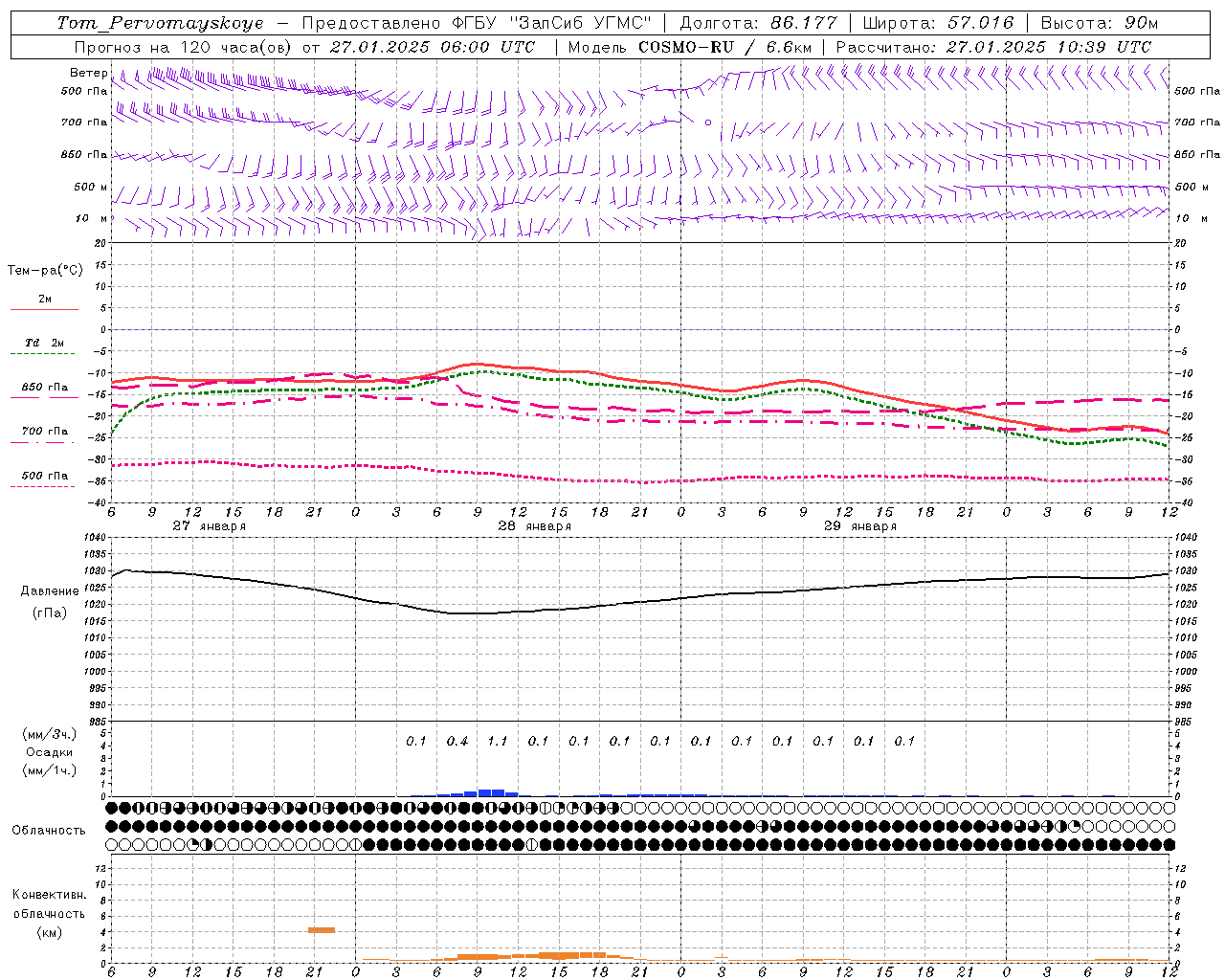Image resolution: width=1225 pixels, height=980 pixels.
Task: Click the elevation label Высота: 90м
Action: (x=1099, y=23)
